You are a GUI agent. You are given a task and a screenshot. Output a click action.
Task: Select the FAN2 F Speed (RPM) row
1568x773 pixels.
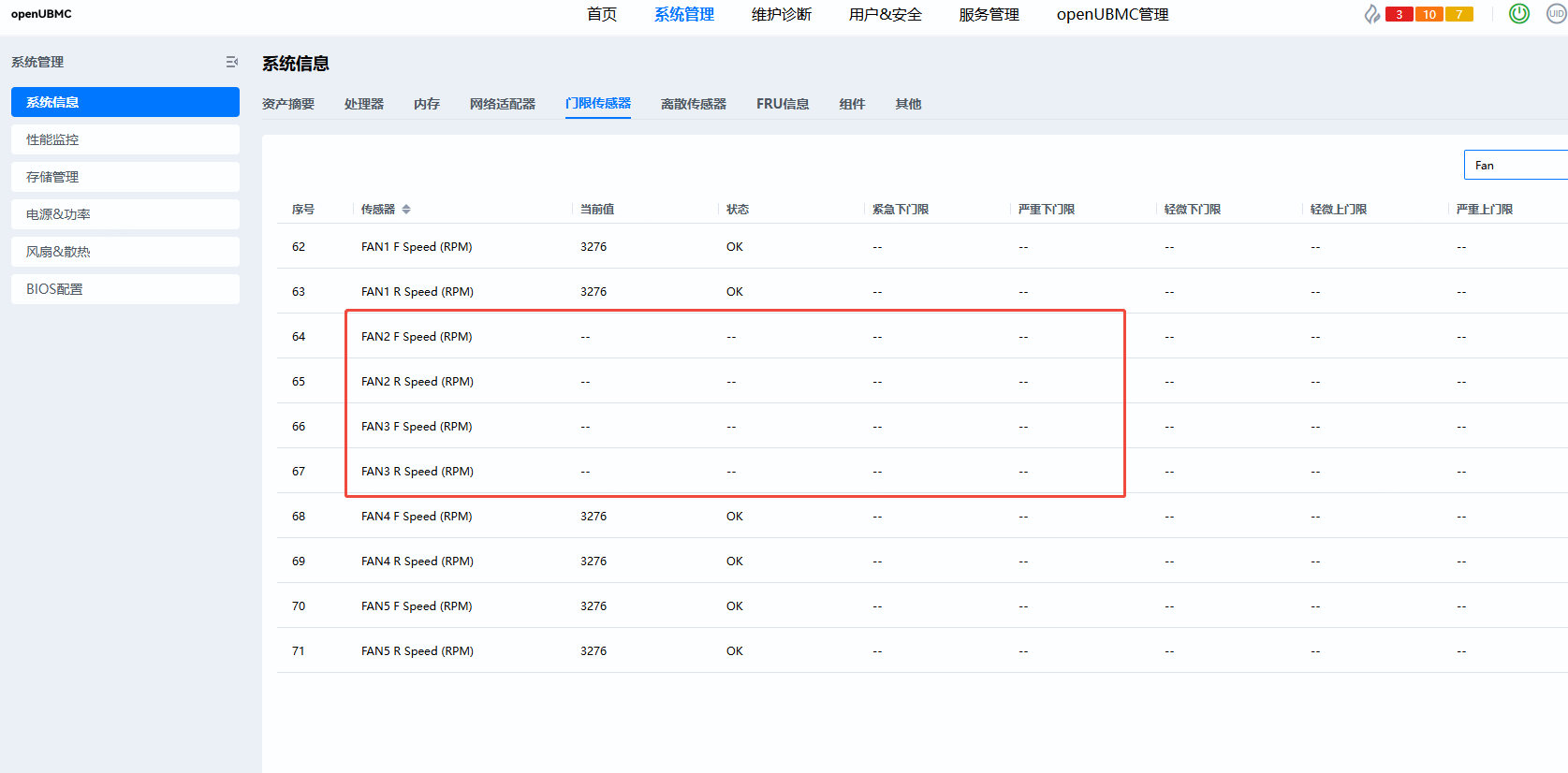[x=417, y=337]
